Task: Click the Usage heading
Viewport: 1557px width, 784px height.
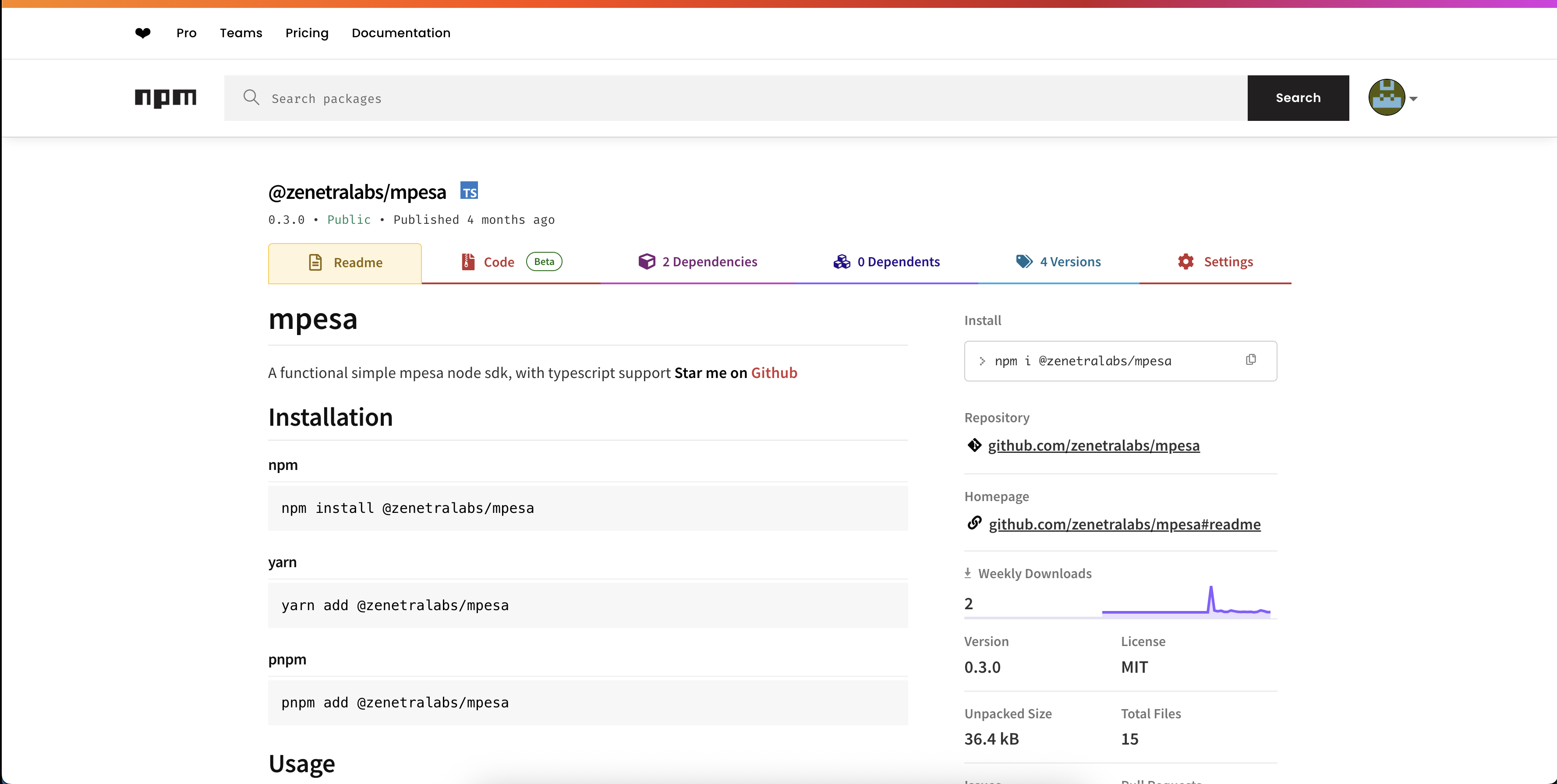Action: click(301, 763)
